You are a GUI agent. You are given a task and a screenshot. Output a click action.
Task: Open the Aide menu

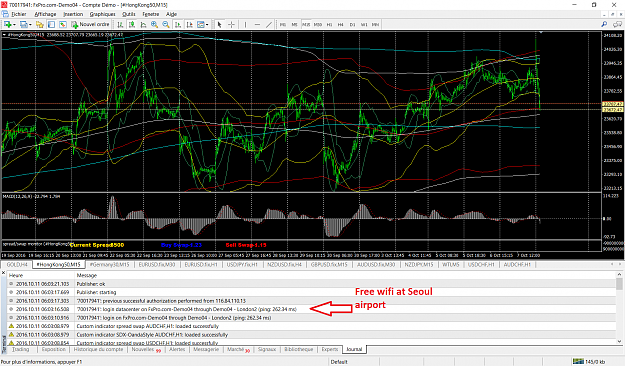tap(171, 14)
